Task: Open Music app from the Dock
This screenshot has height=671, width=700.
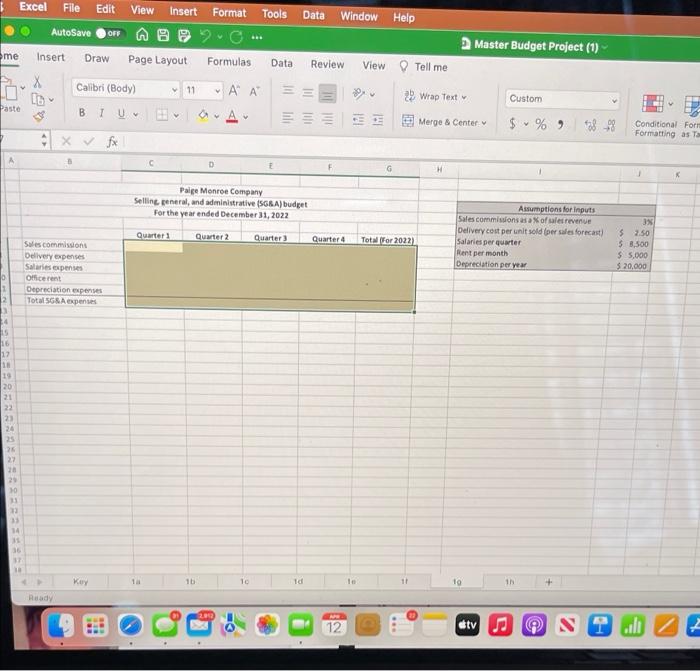Action: point(500,625)
